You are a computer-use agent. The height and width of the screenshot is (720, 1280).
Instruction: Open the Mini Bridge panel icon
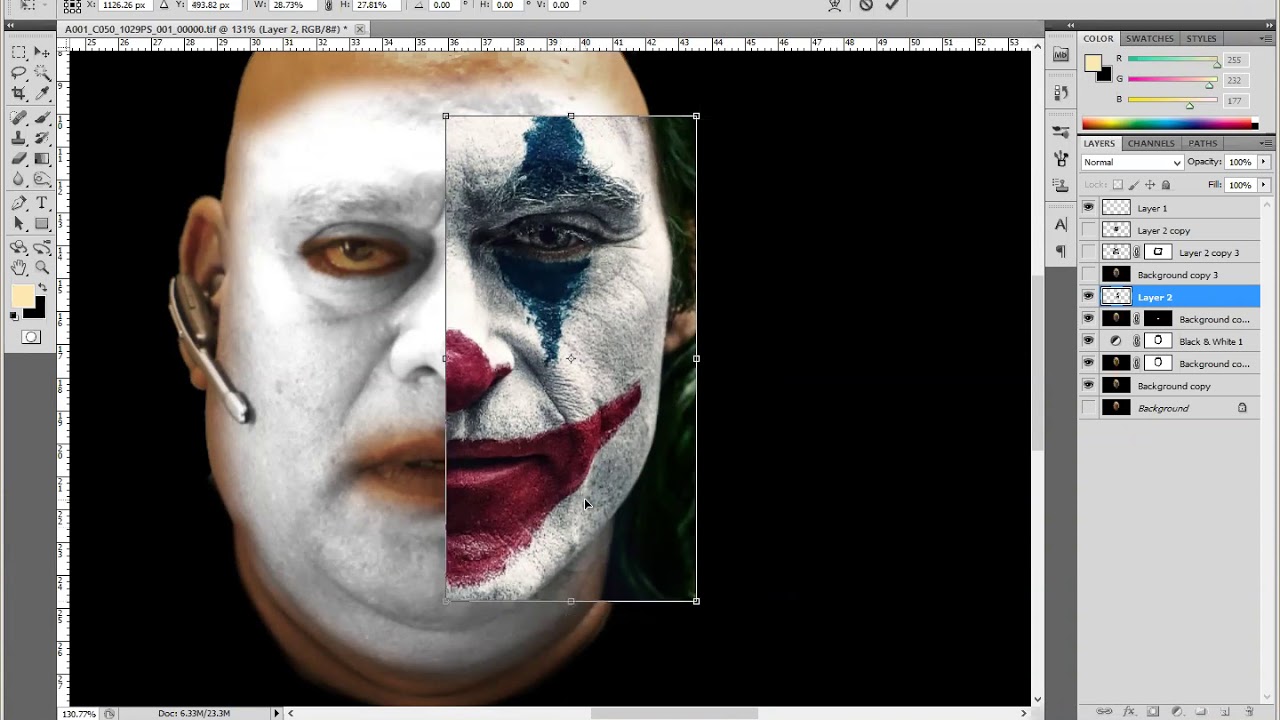coord(1061,55)
